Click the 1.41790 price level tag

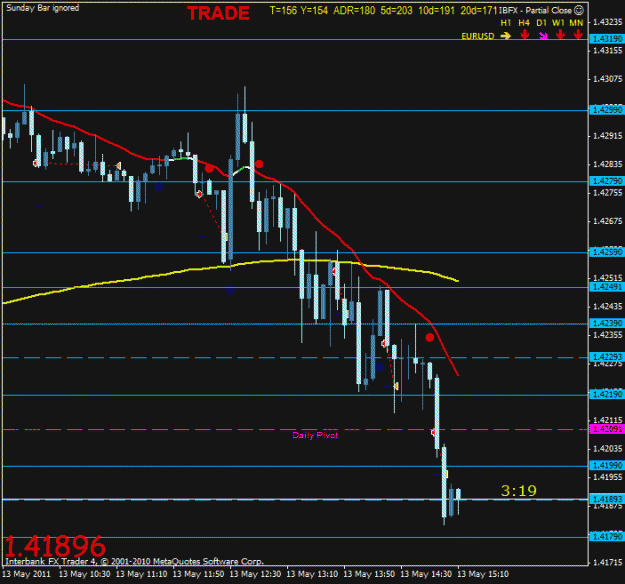point(607,537)
